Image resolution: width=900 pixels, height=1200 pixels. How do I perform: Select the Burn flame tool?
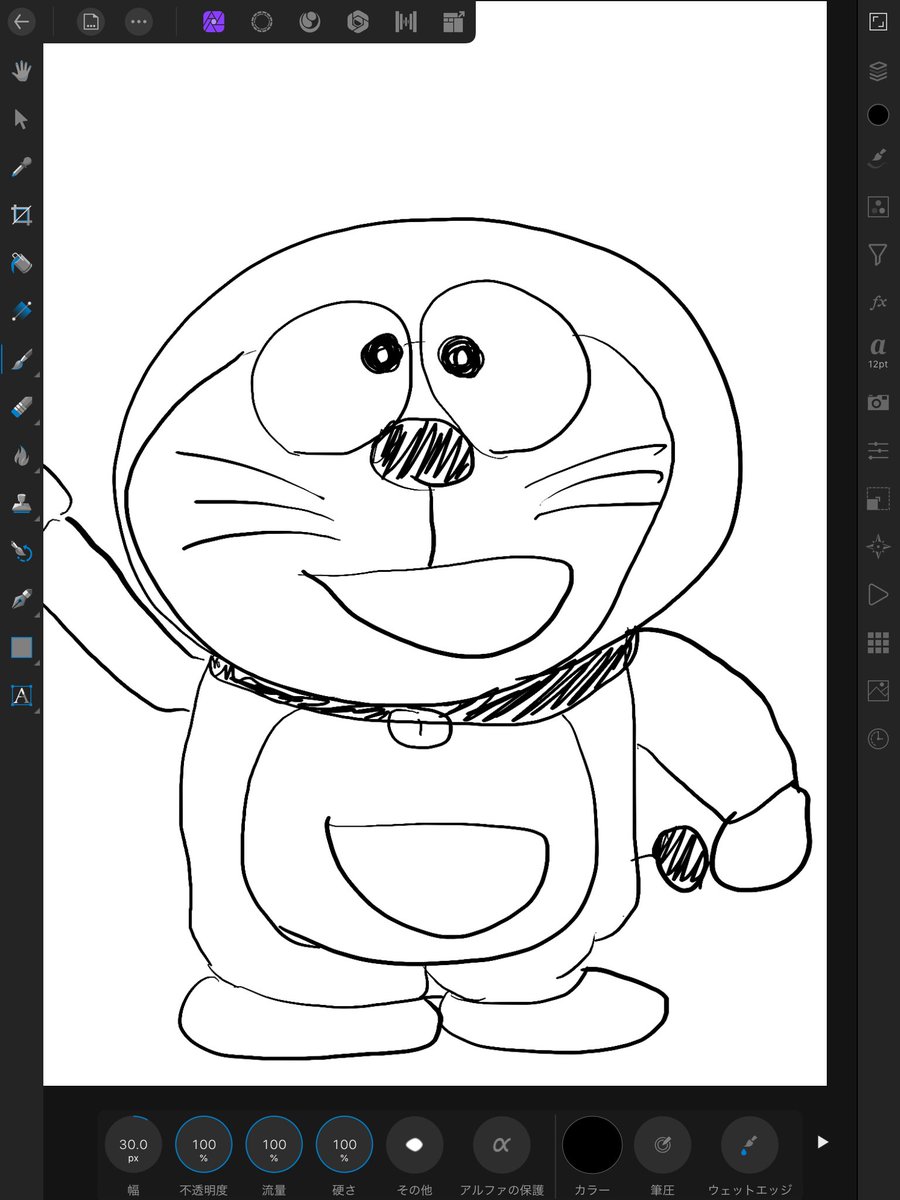[x=21, y=455]
